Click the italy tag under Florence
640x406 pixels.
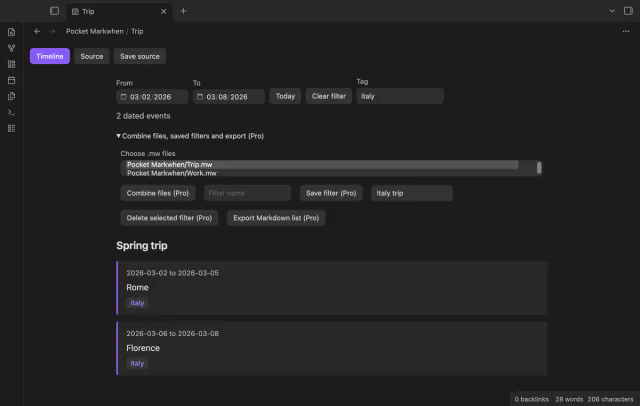pos(137,364)
